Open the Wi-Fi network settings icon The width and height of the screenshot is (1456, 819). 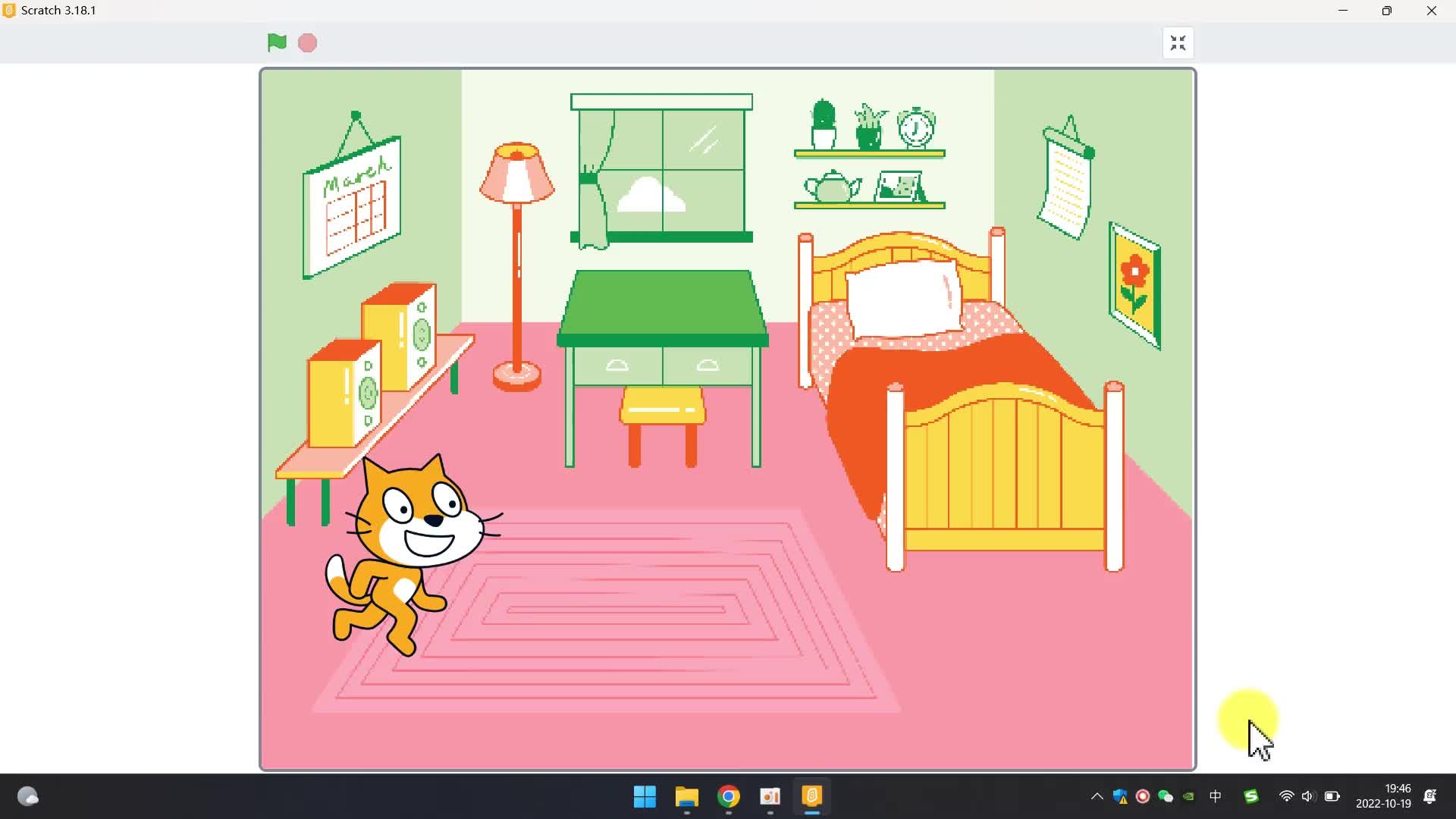coord(1286,796)
